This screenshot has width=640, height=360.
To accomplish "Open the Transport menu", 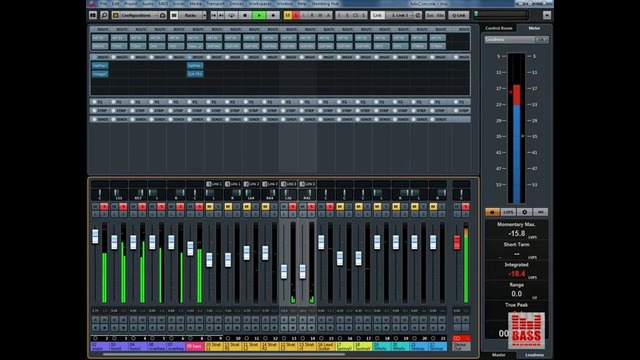I will tap(216, 3).
